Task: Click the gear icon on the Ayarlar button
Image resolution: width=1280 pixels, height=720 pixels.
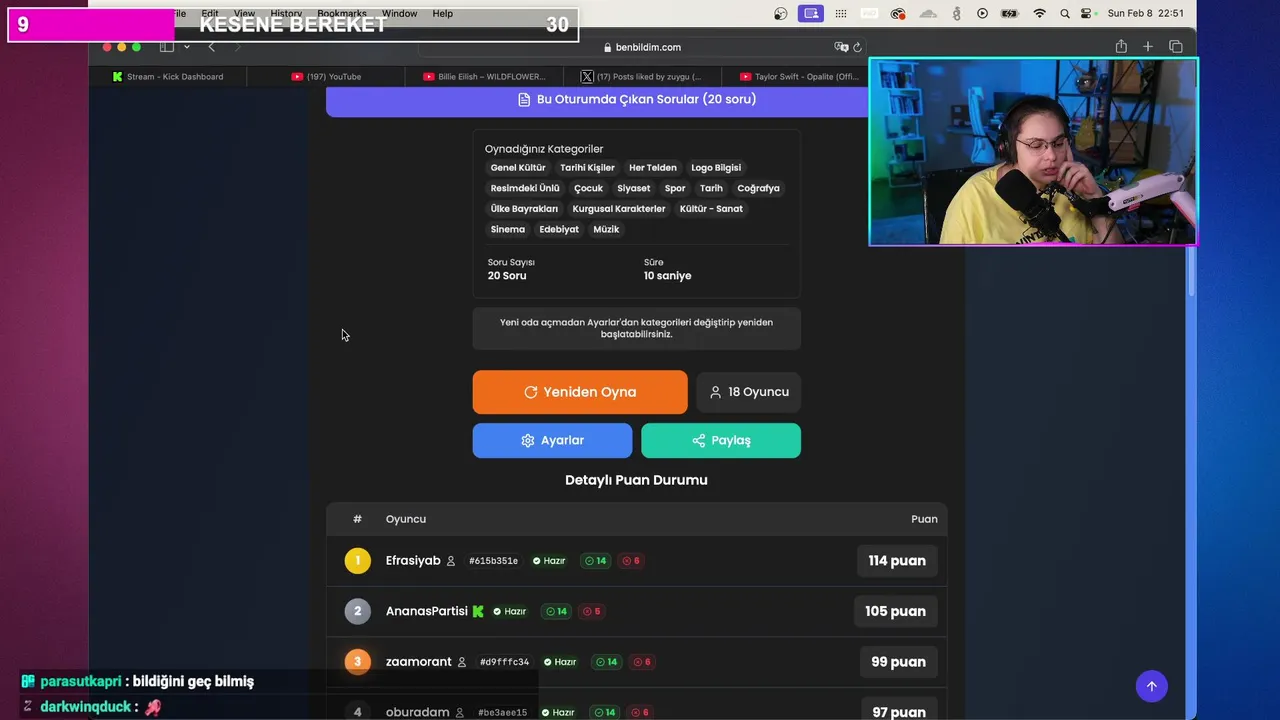Action: tap(528, 440)
